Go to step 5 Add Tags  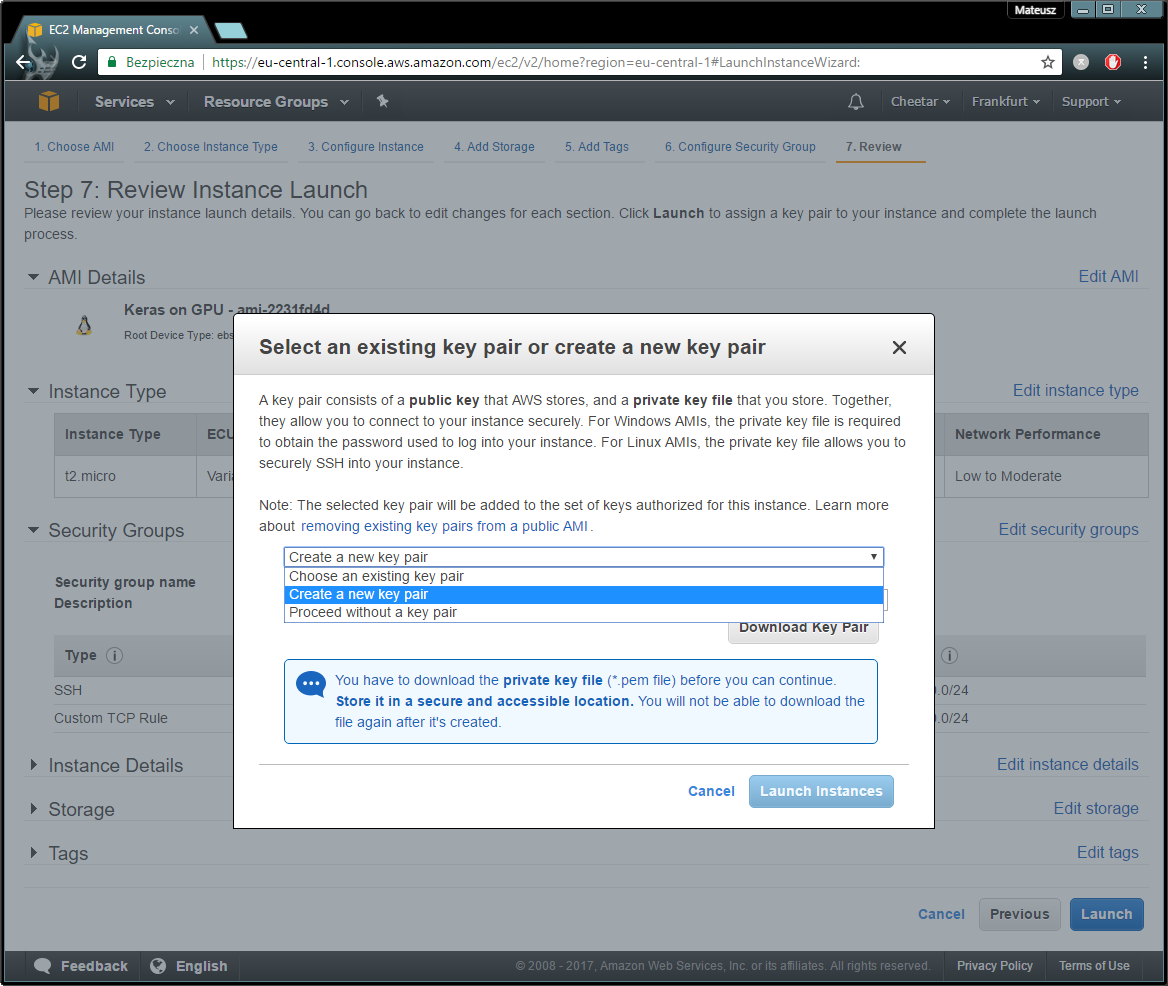(597, 147)
